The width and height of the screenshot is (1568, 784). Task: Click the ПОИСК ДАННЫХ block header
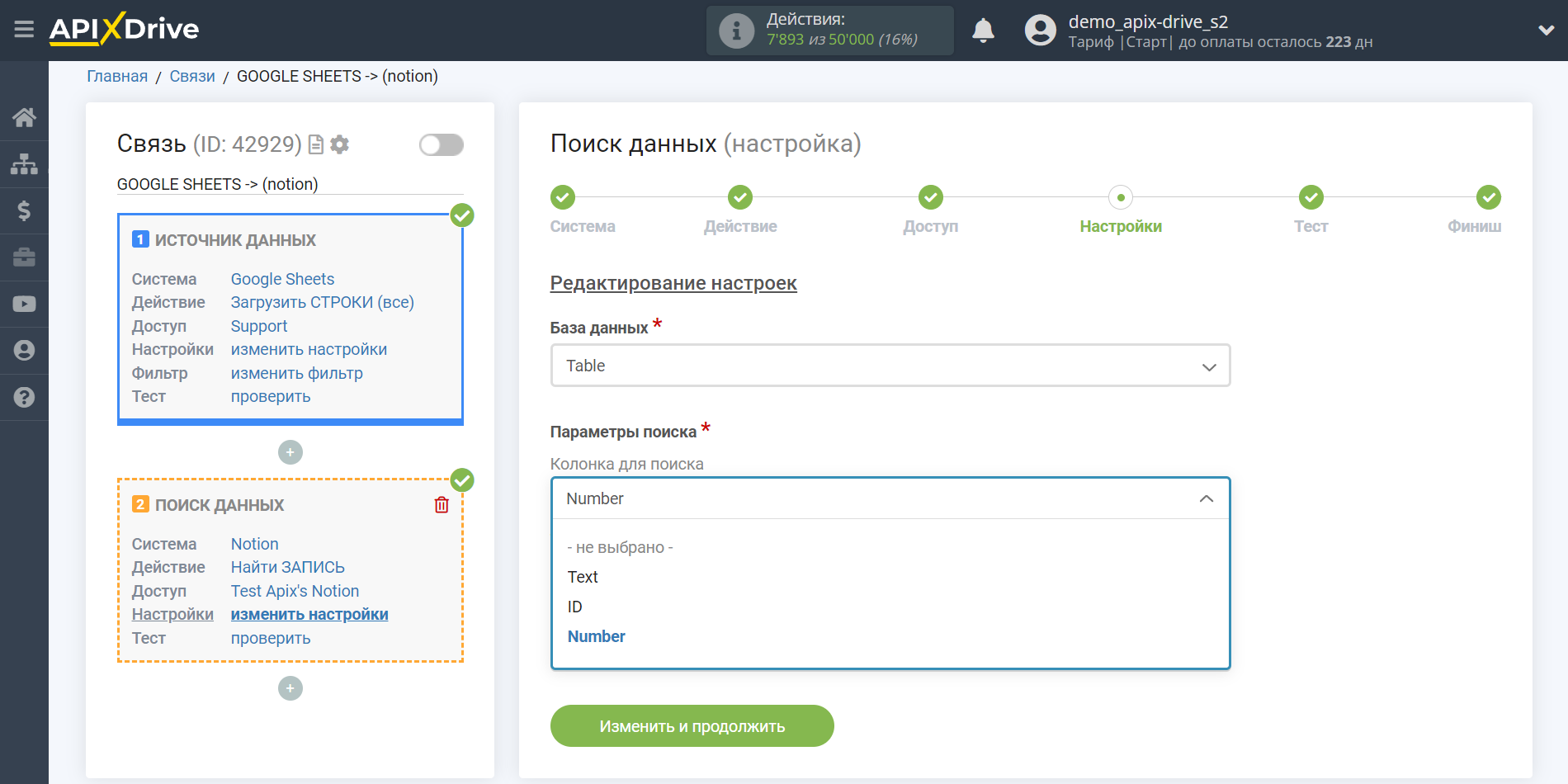220,505
